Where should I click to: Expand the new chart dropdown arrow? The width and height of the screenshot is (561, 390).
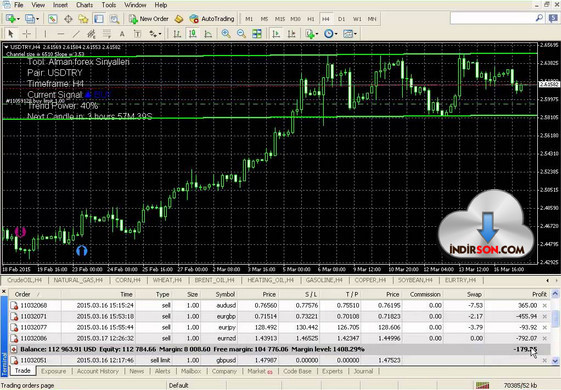[18, 19]
